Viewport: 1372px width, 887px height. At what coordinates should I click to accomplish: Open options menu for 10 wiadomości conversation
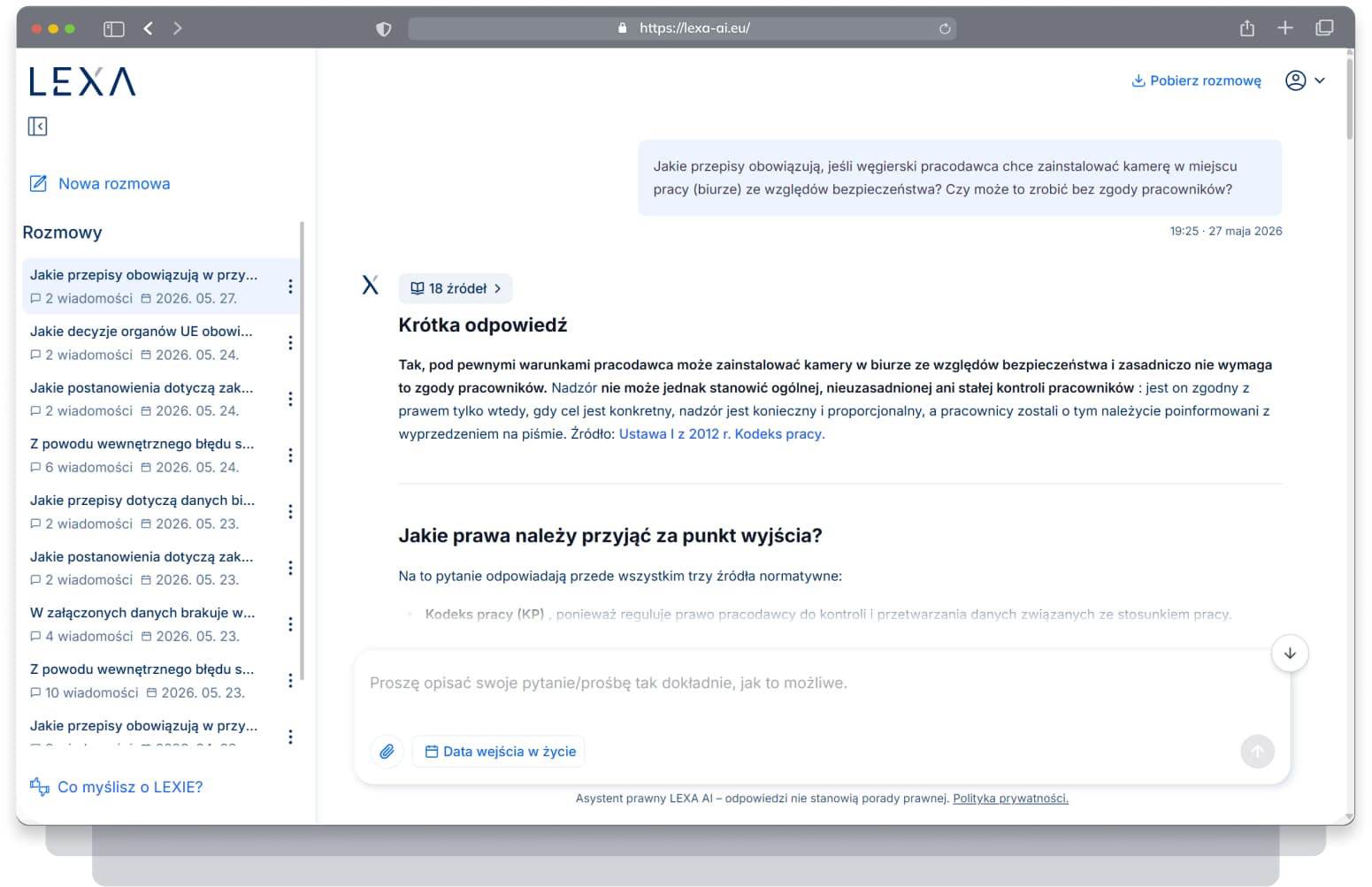pos(290,681)
